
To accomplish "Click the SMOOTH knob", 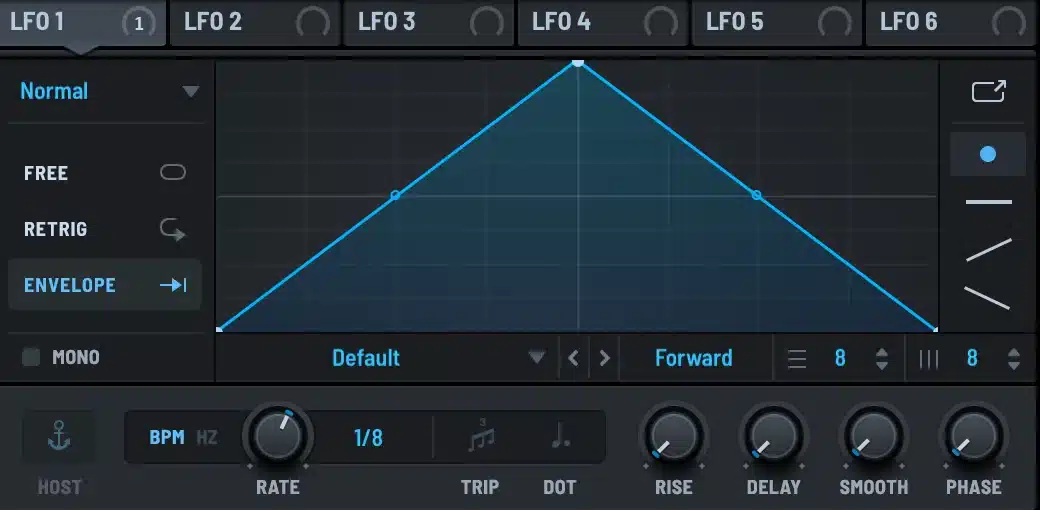I will point(874,436).
